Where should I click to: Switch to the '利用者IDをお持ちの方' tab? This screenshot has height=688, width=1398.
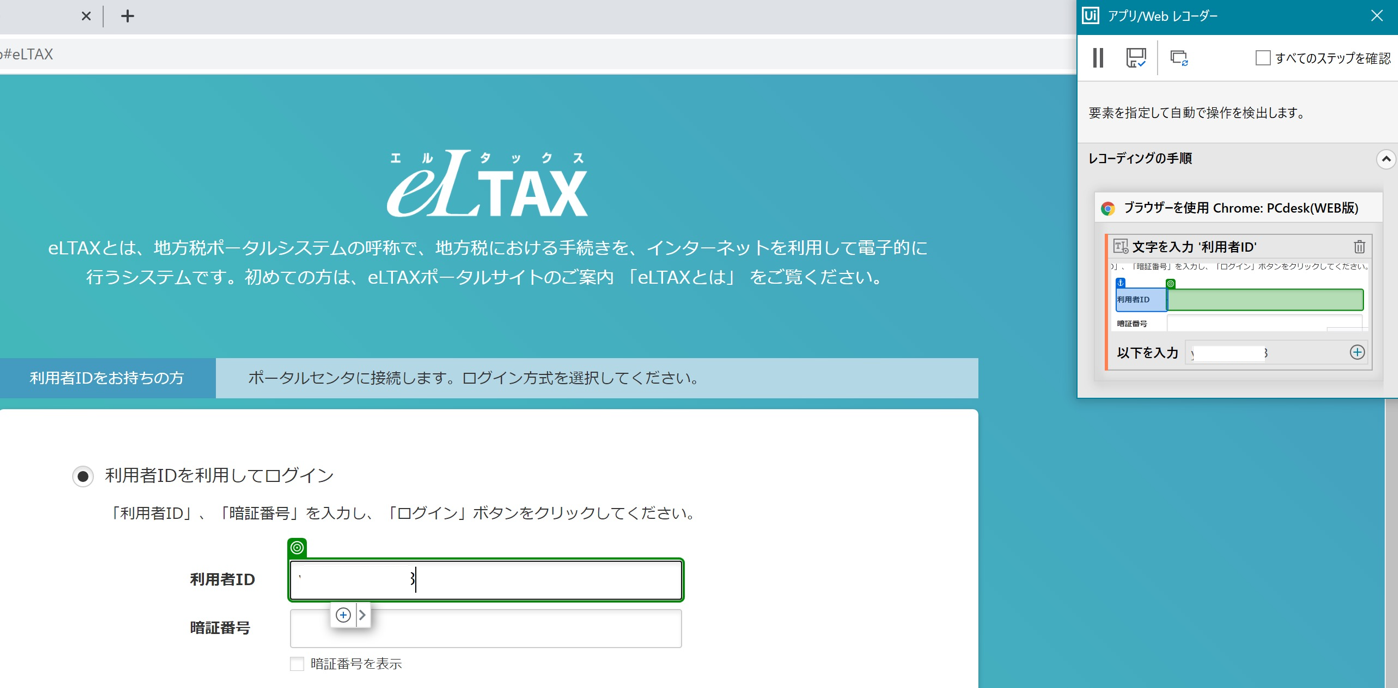107,378
